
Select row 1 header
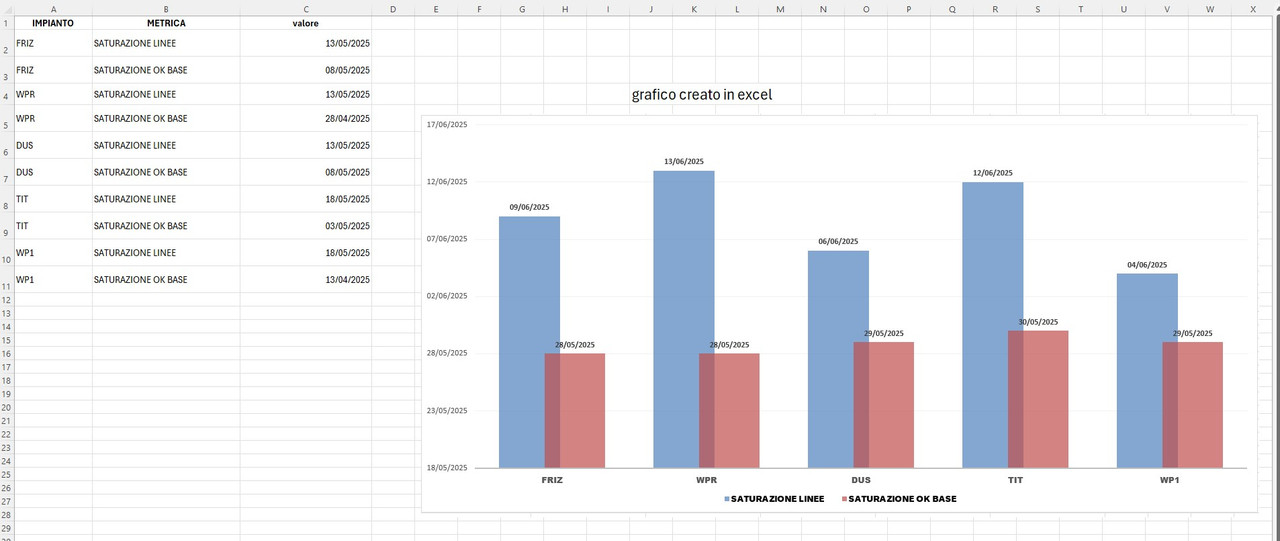[6, 22]
